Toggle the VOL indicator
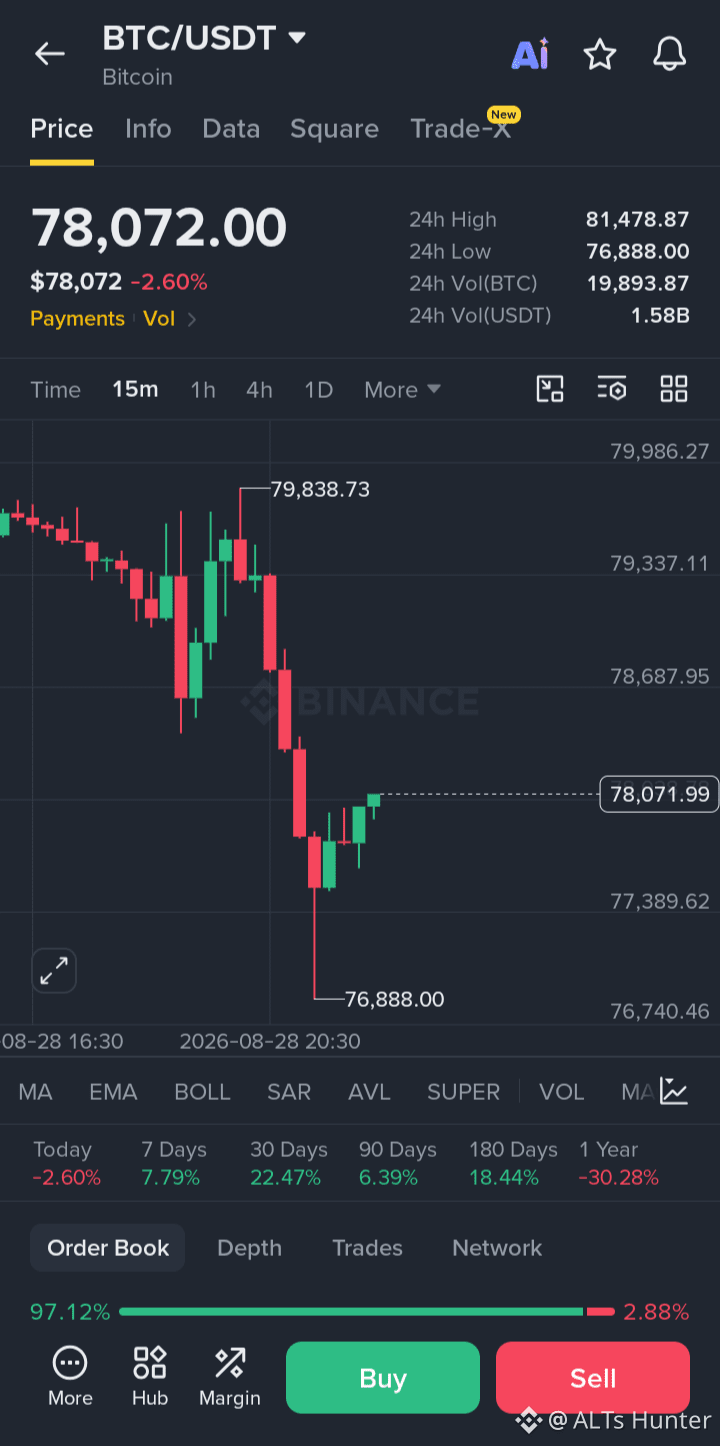The width and height of the screenshot is (720, 1446). [561, 1092]
